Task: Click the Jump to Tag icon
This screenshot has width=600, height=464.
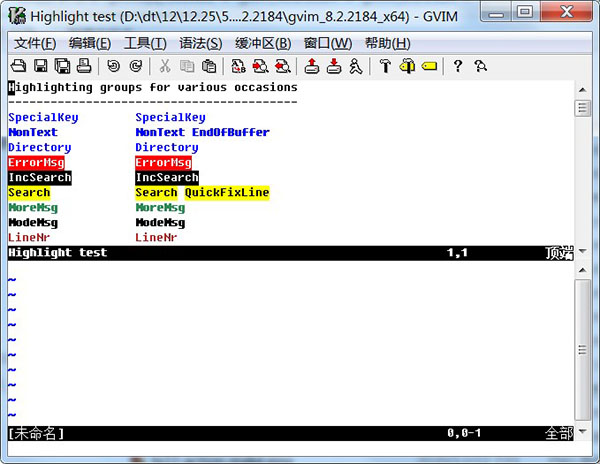Action: tap(429, 66)
